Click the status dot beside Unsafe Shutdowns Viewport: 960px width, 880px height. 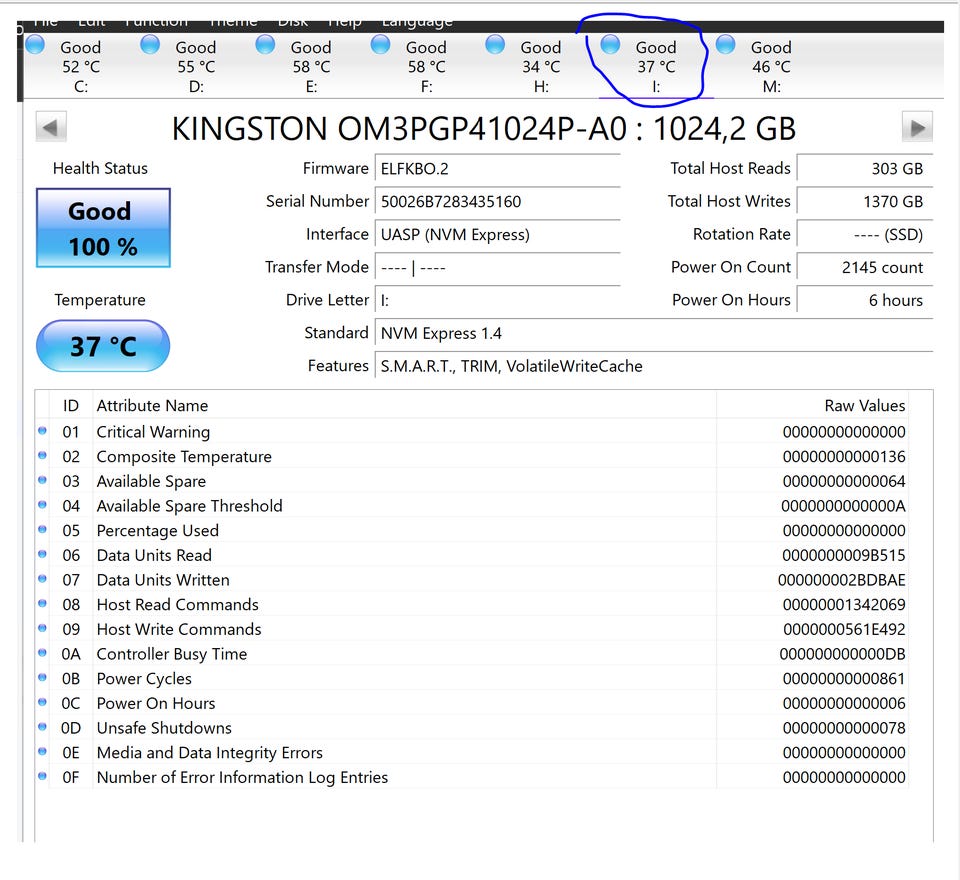point(42,726)
